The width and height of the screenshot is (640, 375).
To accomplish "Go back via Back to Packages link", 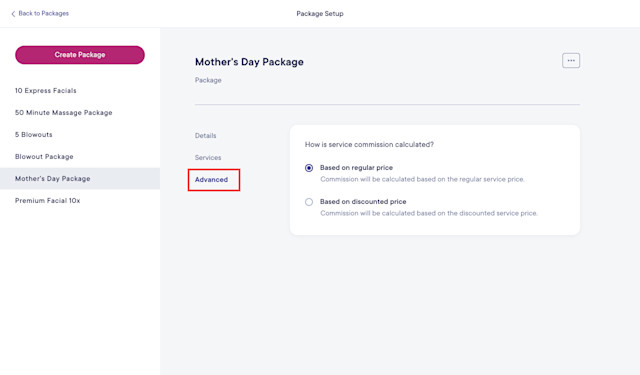I will pyautogui.click(x=43, y=13).
